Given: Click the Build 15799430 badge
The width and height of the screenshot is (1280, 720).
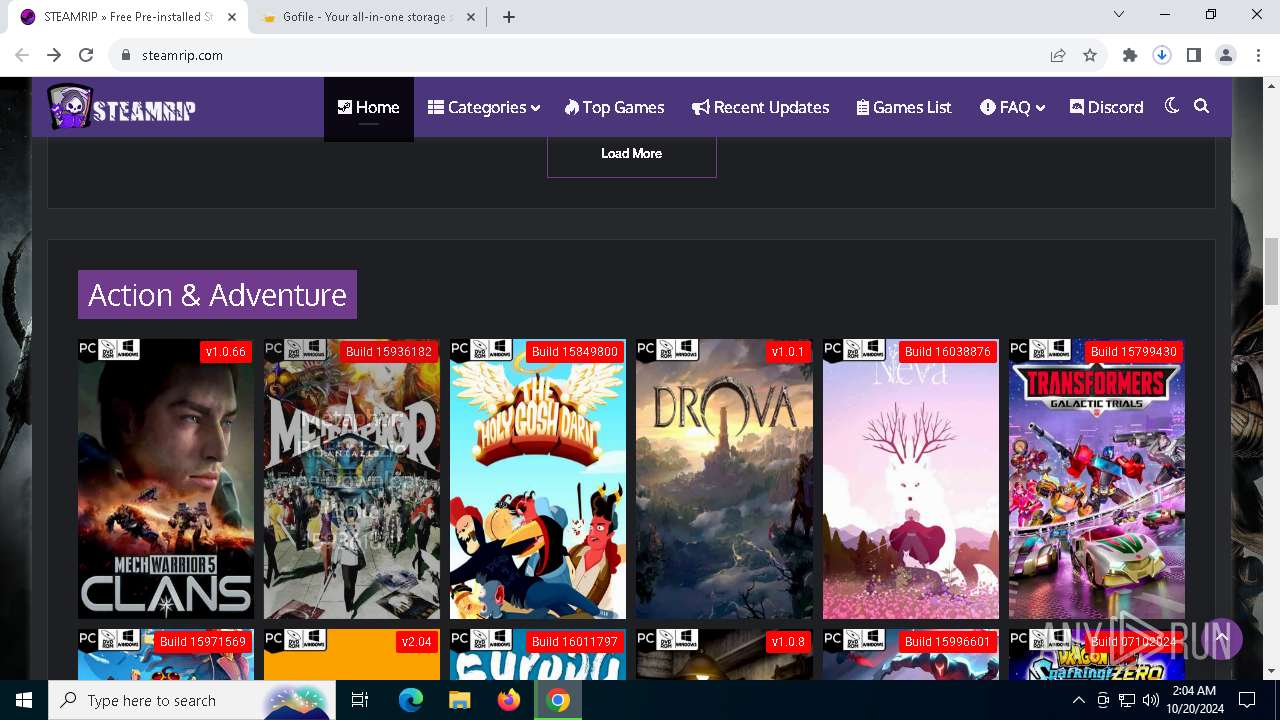Looking at the screenshot, I should coord(1133,352).
